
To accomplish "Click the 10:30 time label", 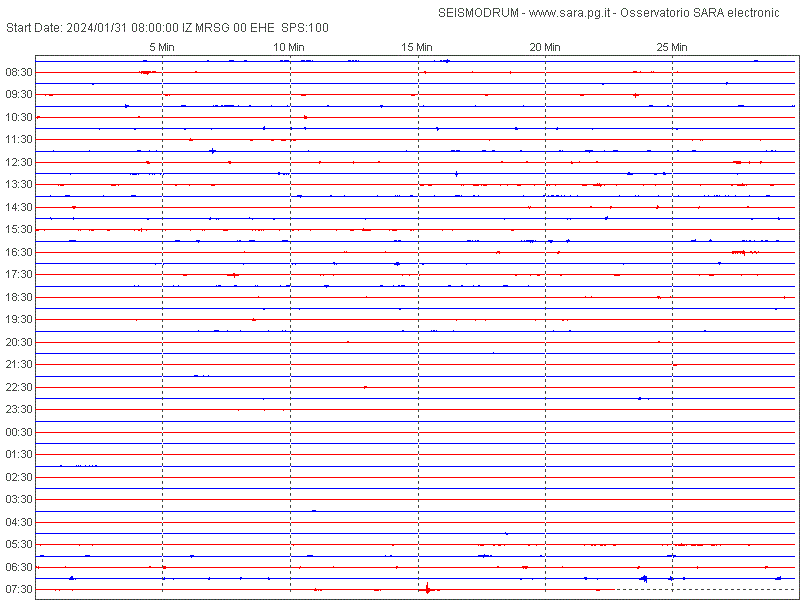I will (x=19, y=117).
